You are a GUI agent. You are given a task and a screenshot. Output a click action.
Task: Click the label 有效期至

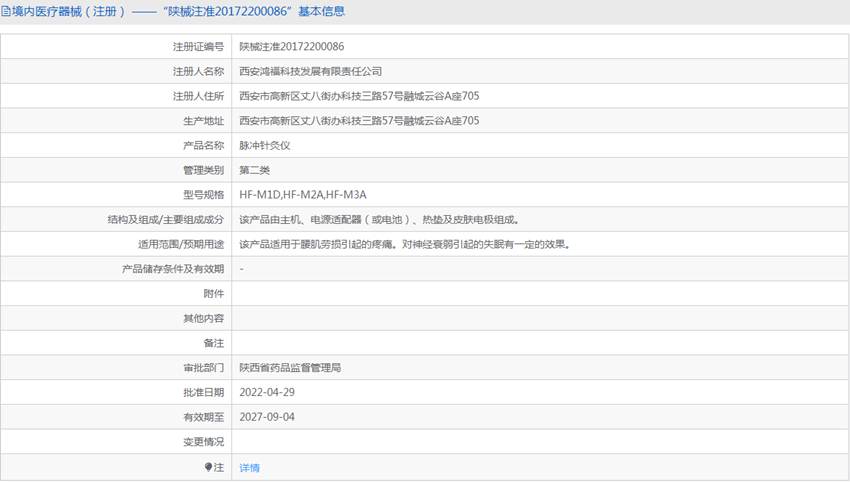pyautogui.click(x=203, y=417)
